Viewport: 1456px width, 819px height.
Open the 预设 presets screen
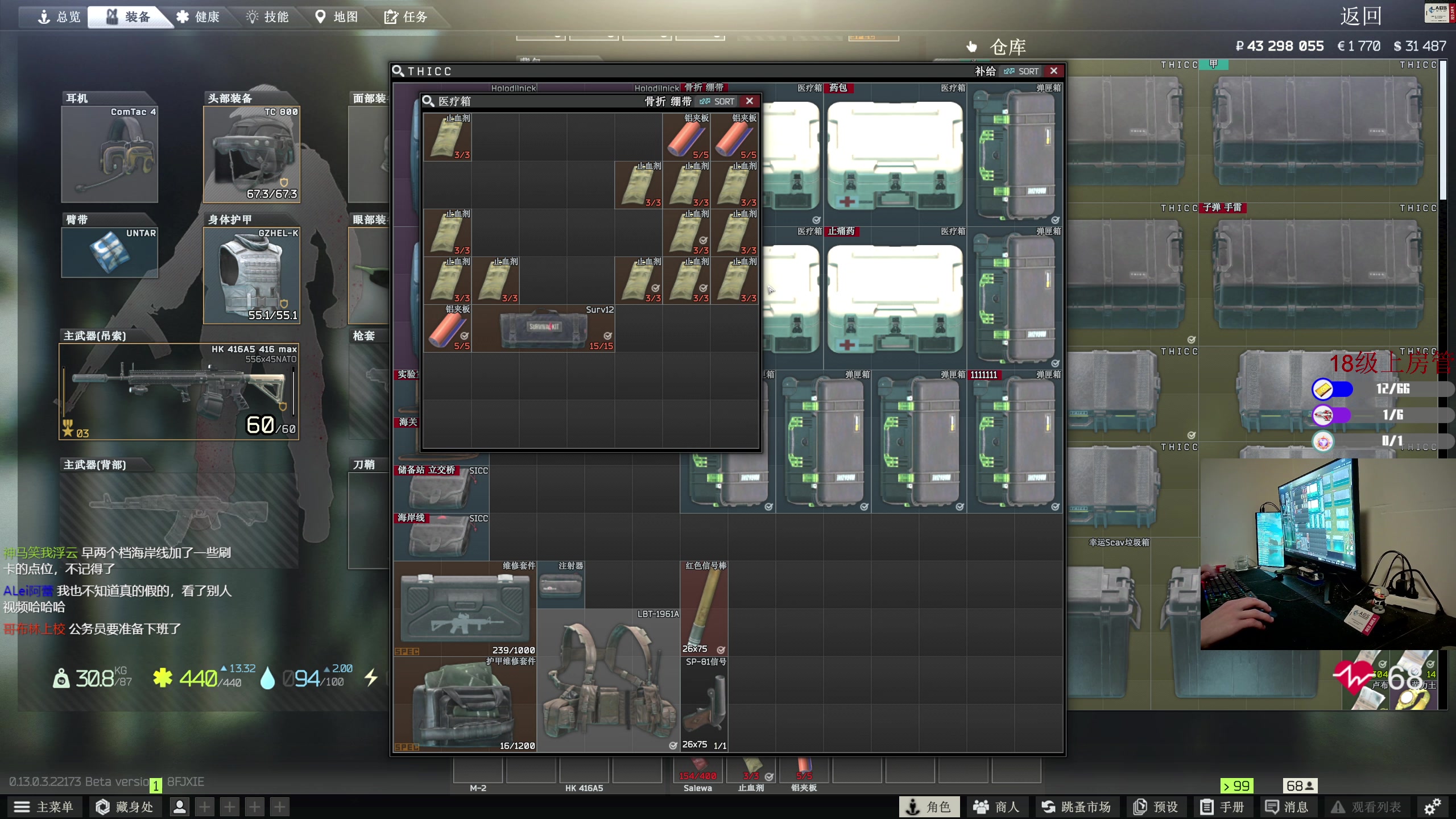coord(1156,807)
